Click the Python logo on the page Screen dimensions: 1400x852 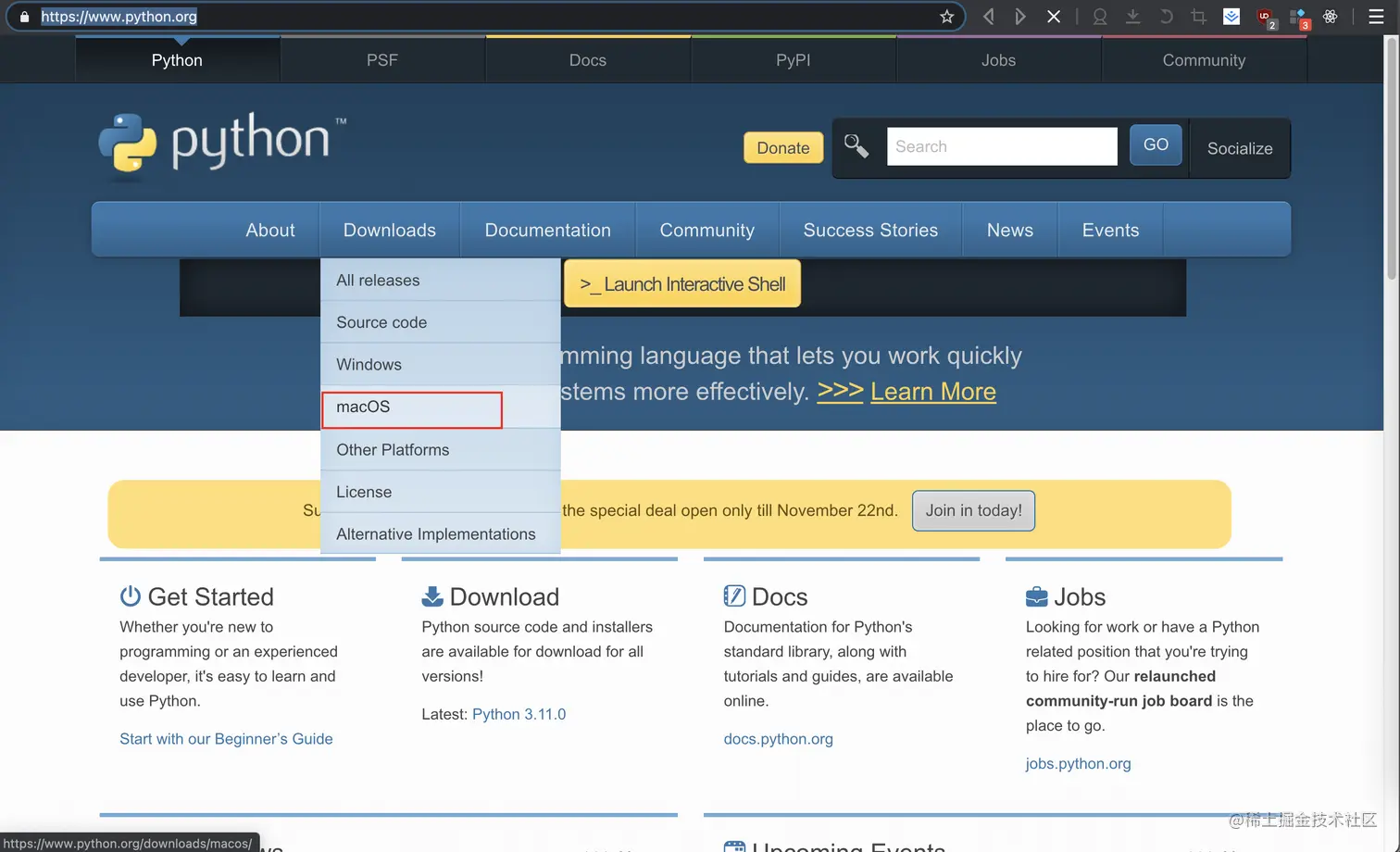click(222, 144)
